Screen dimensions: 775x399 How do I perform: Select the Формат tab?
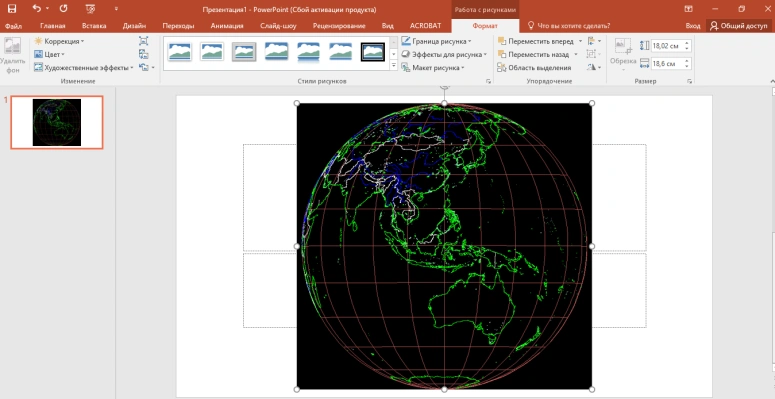[x=485, y=26]
